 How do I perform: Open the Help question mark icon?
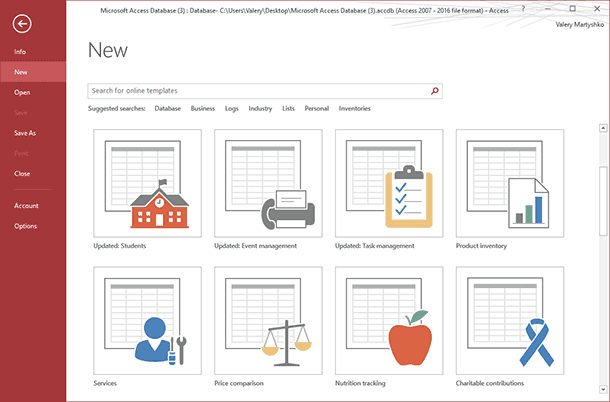pos(523,9)
